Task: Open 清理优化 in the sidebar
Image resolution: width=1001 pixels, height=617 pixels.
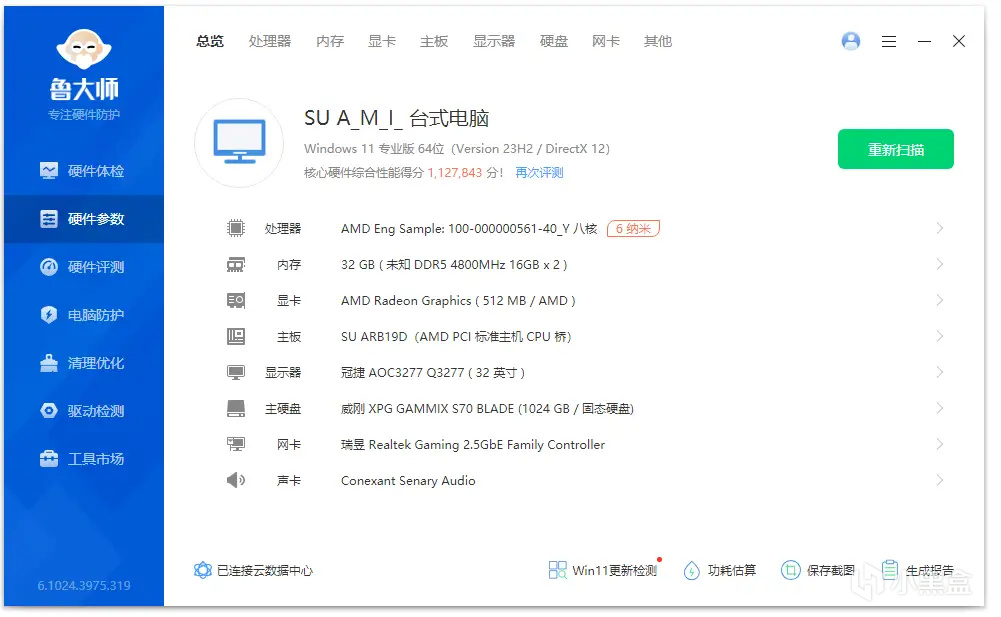Action: pos(82,363)
